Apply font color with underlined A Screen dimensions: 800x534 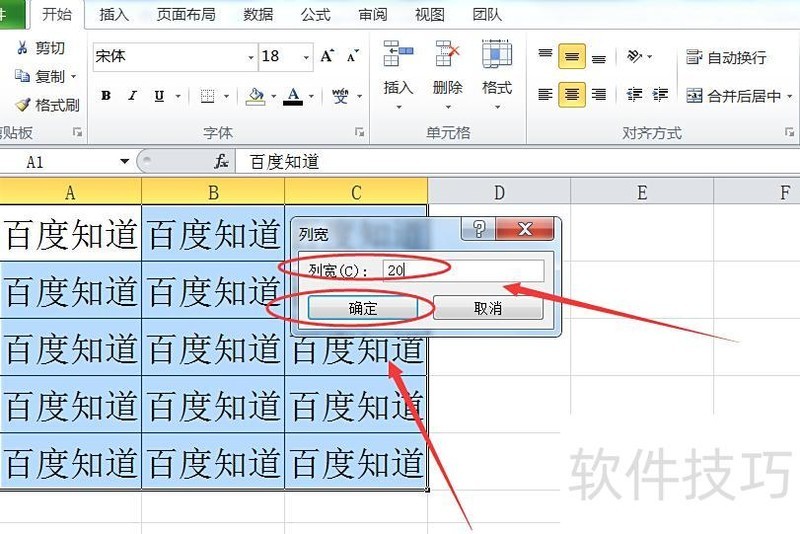[293, 95]
